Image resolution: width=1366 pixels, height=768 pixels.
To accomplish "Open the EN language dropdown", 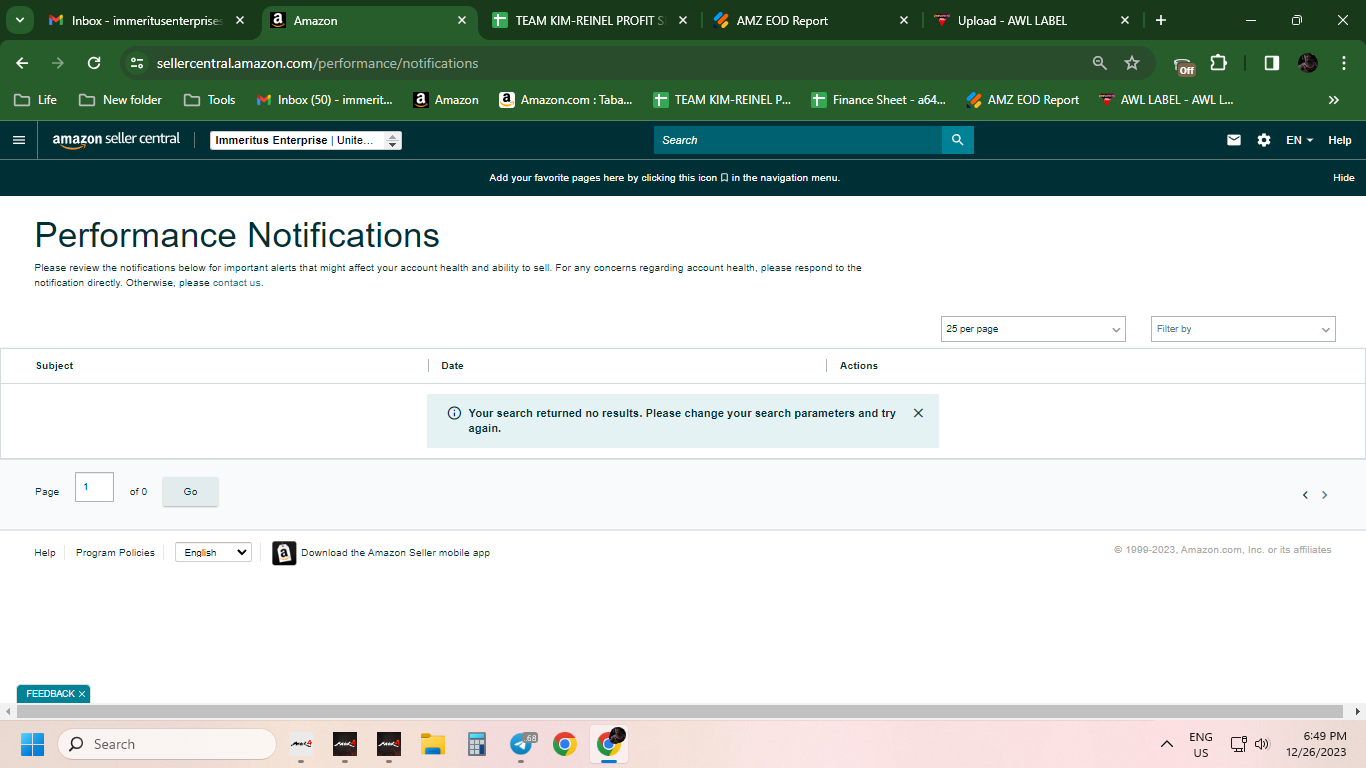I will tap(1299, 140).
